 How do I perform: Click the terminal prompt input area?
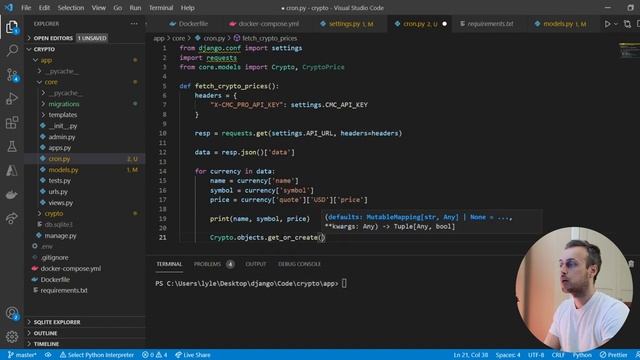tap(344, 283)
